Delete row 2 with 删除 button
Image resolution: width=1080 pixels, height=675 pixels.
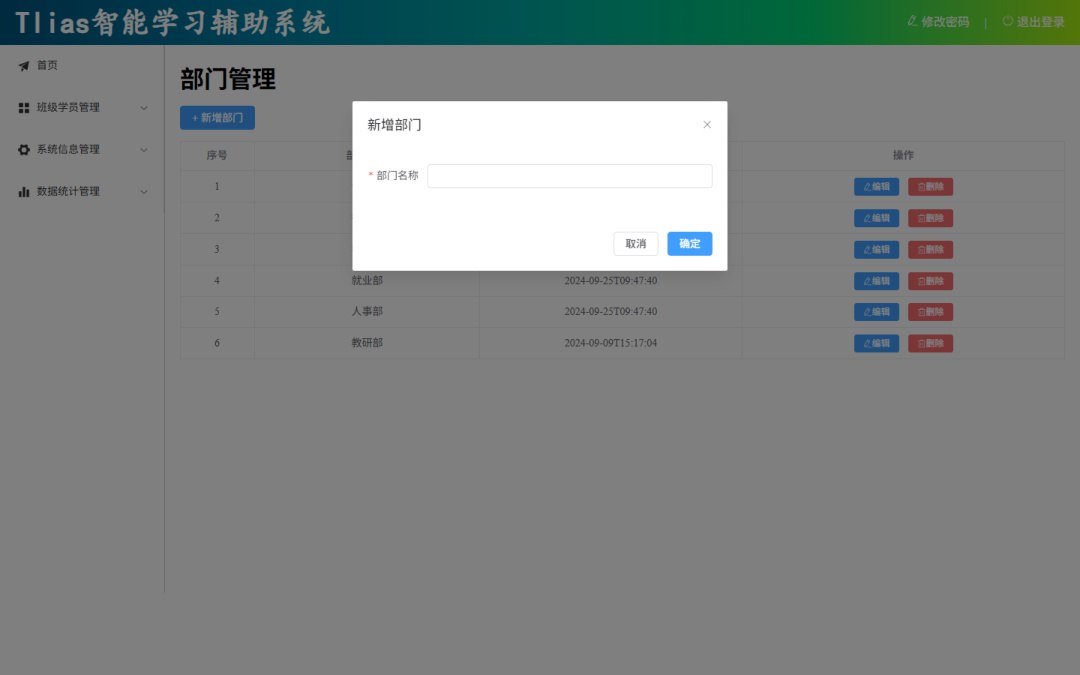[x=931, y=218]
